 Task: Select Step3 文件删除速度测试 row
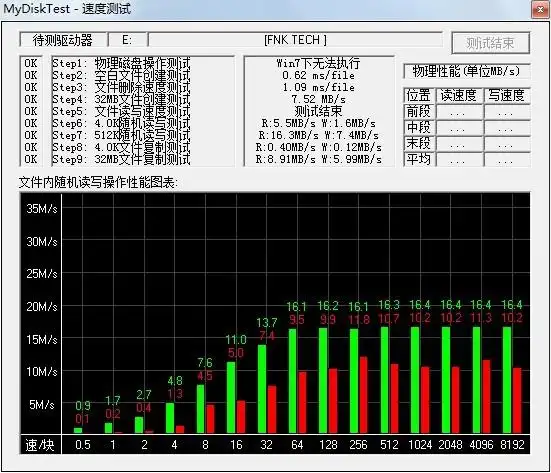[121, 88]
